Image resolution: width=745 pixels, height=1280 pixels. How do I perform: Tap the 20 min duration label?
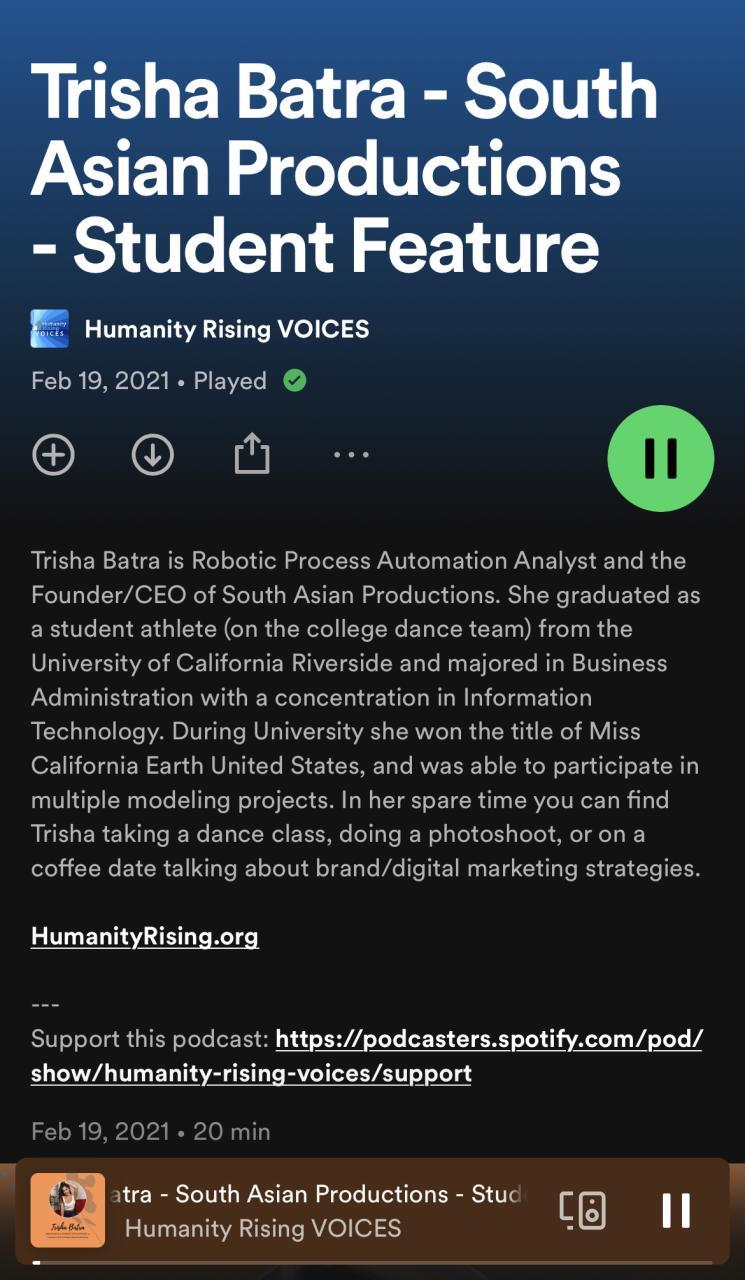(x=231, y=1131)
